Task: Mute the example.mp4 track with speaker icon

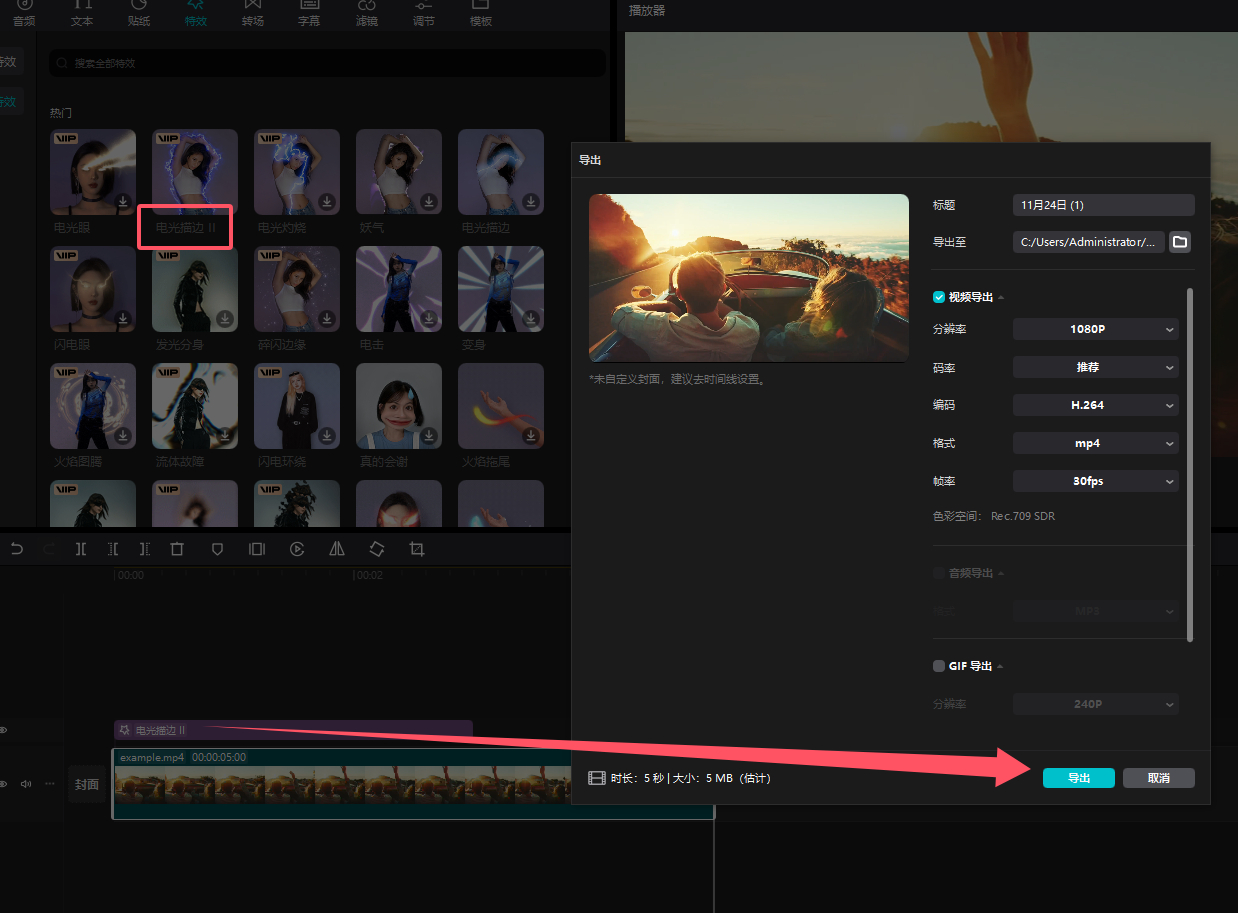Action: click(x=26, y=784)
